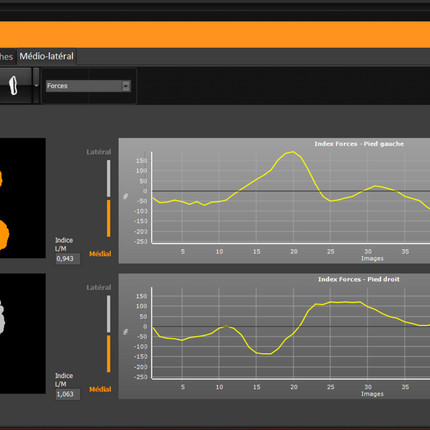This screenshot has width=430, height=430.
Task: Click the Latéral label above right foot bar
Action: (99, 287)
